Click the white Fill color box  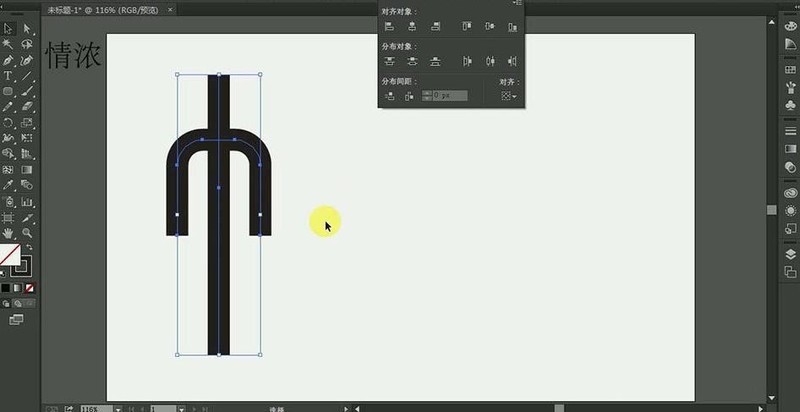pos(10,254)
